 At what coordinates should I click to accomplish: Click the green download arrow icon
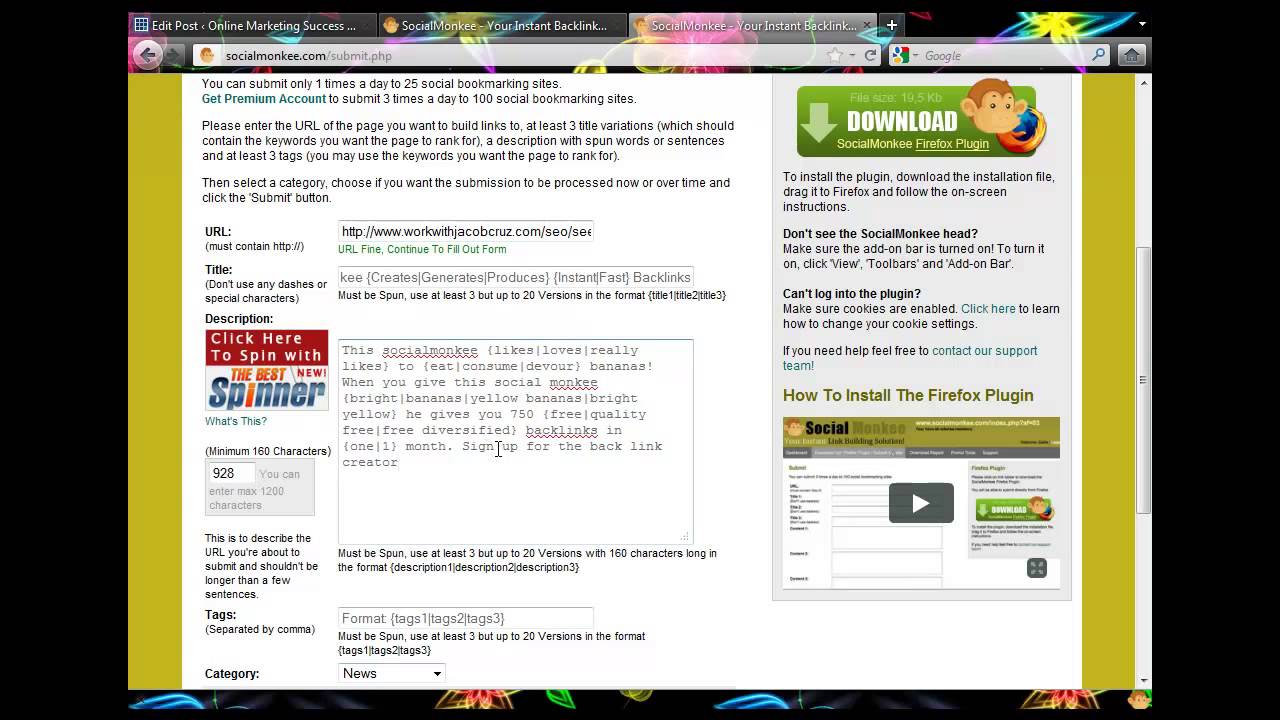coord(818,121)
